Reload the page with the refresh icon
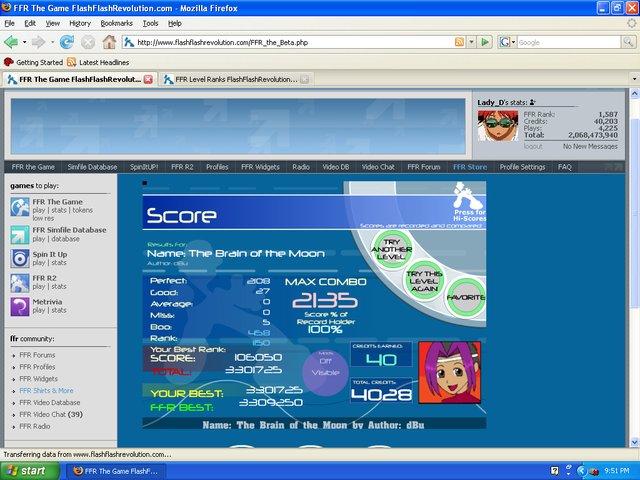This screenshot has width=640, height=480. pos(67,42)
